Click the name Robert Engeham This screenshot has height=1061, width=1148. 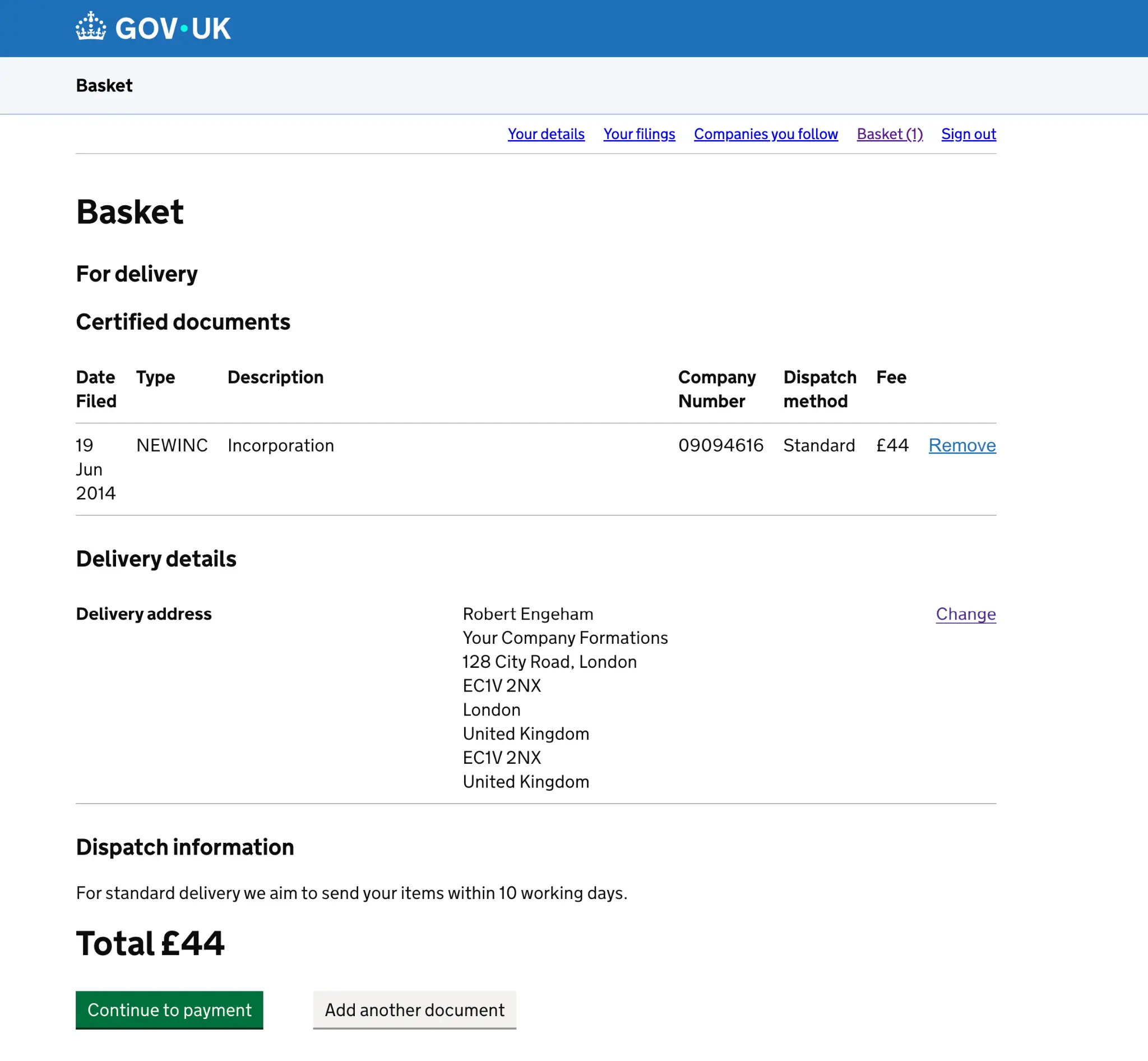[528, 614]
